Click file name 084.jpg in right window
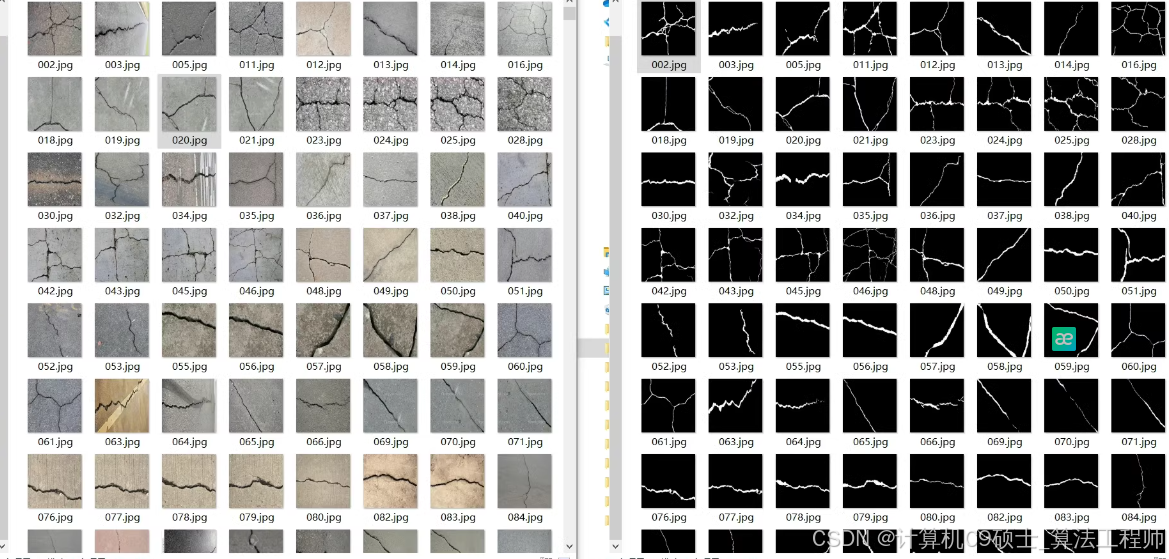 pyautogui.click(x=1138, y=517)
